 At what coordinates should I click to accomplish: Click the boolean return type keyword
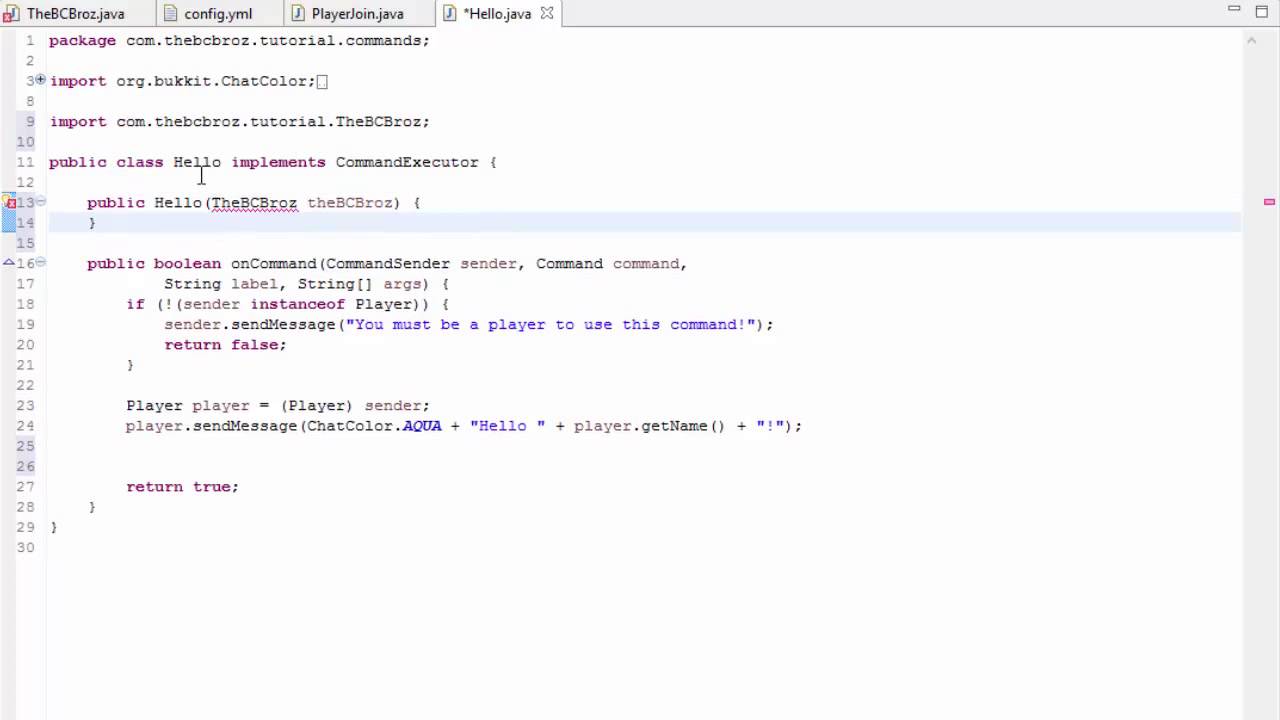click(x=187, y=264)
